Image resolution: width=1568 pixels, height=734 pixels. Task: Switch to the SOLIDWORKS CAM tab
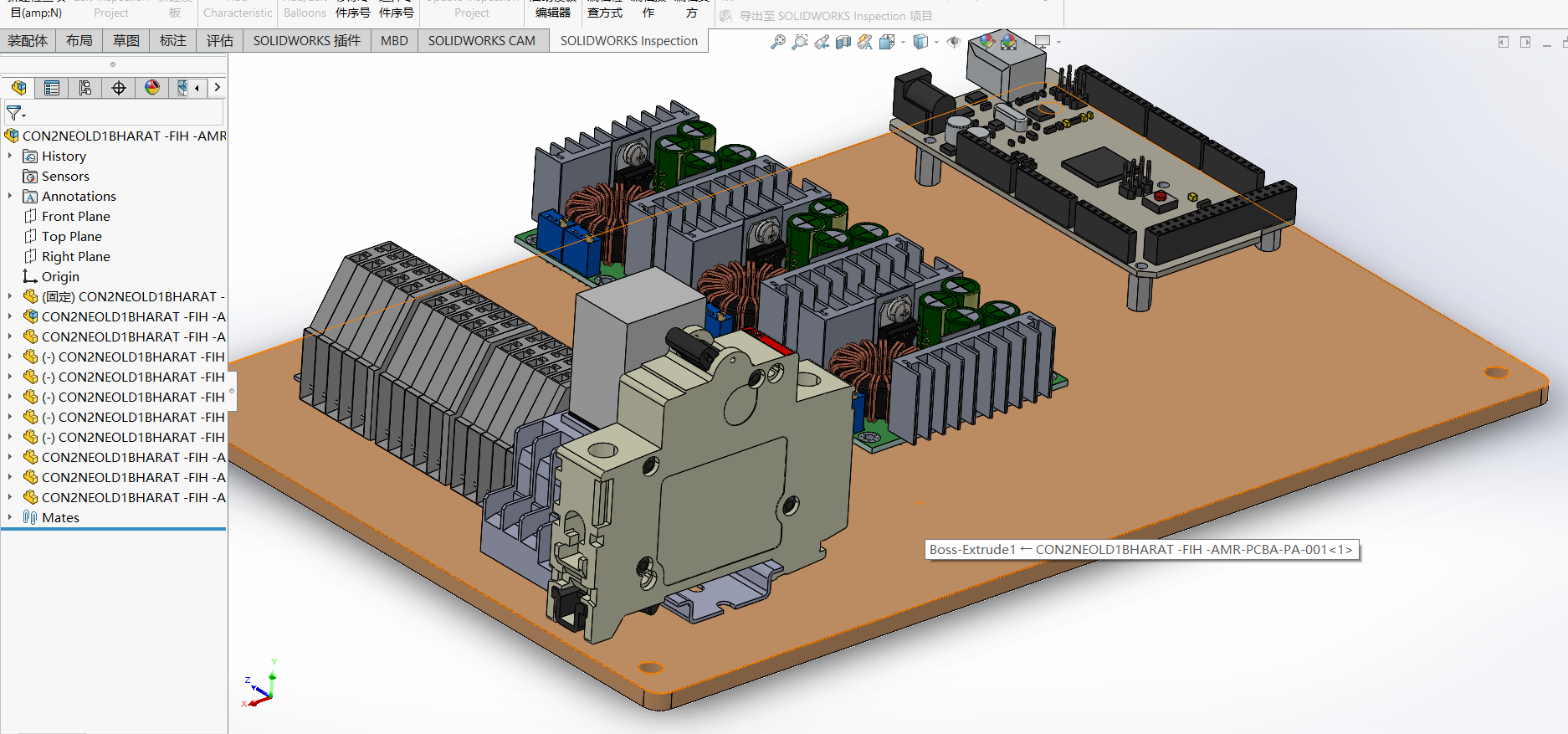point(481,40)
